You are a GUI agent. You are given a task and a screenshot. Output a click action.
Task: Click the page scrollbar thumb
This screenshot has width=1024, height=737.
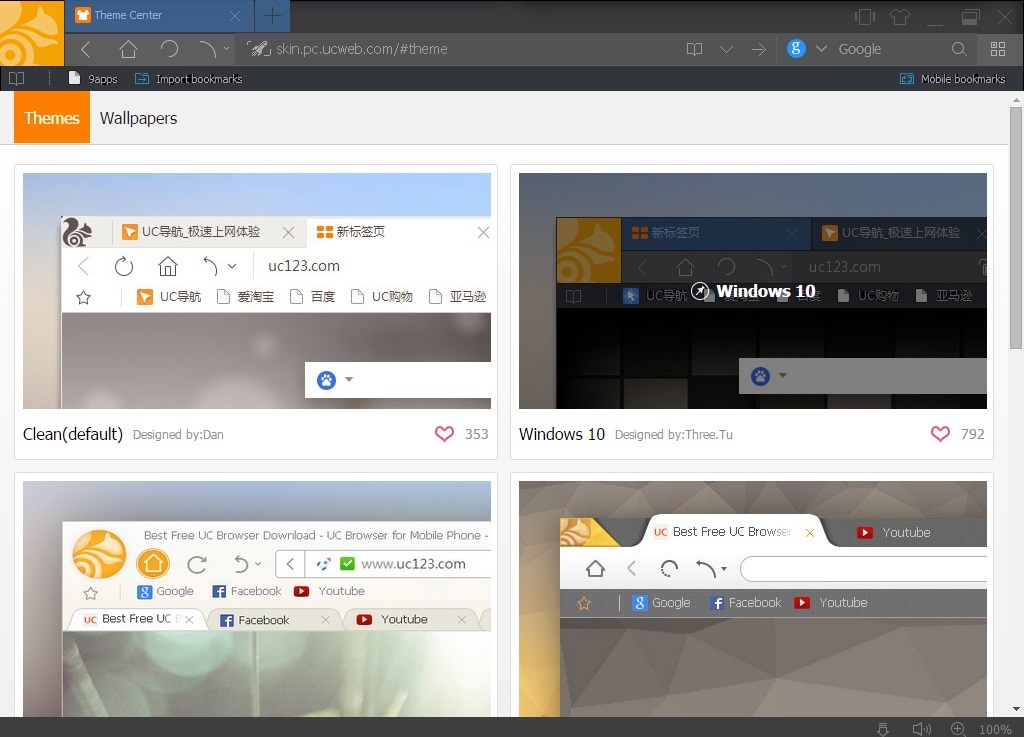1016,228
